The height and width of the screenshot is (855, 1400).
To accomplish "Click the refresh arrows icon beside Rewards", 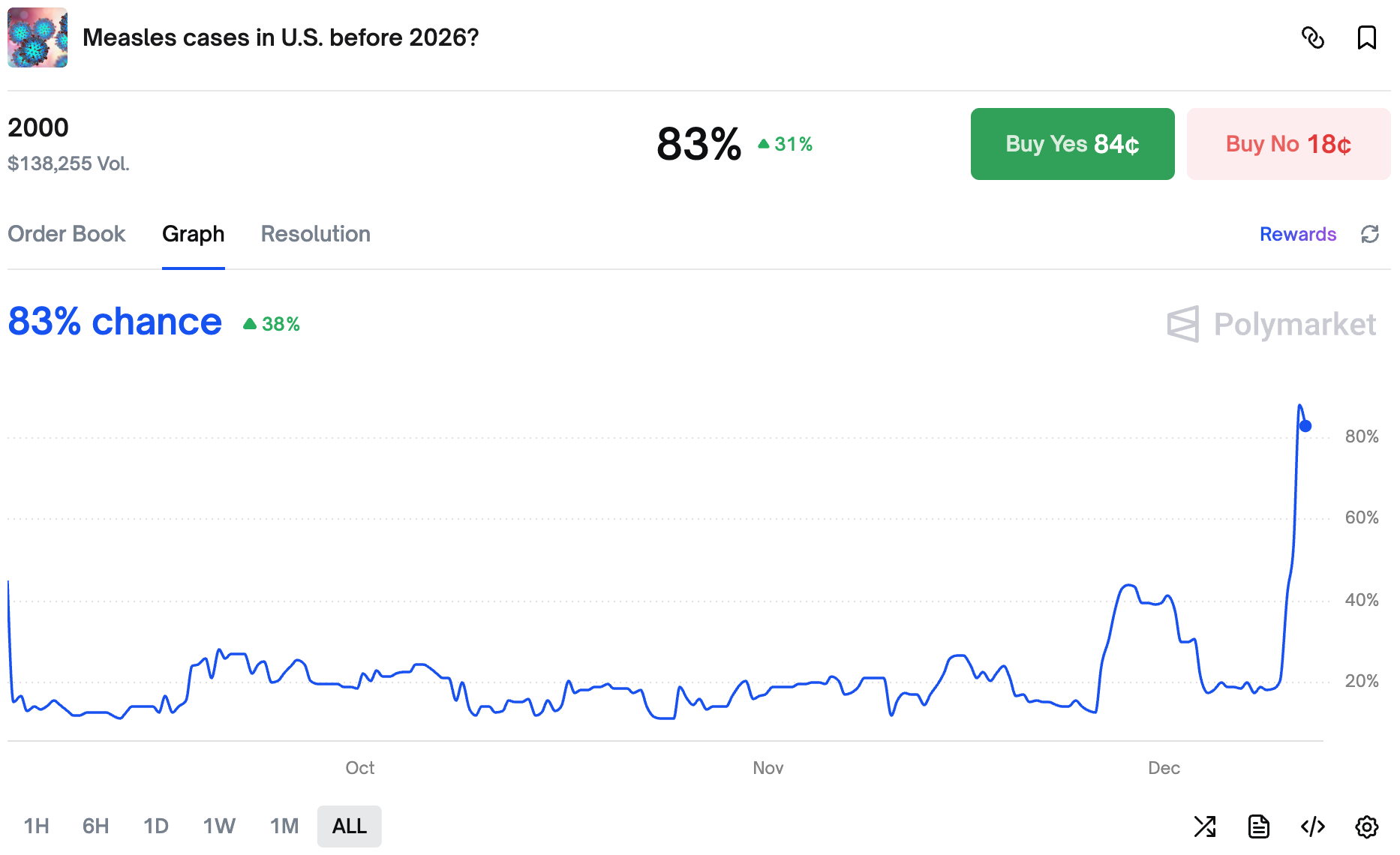I will click(1370, 235).
